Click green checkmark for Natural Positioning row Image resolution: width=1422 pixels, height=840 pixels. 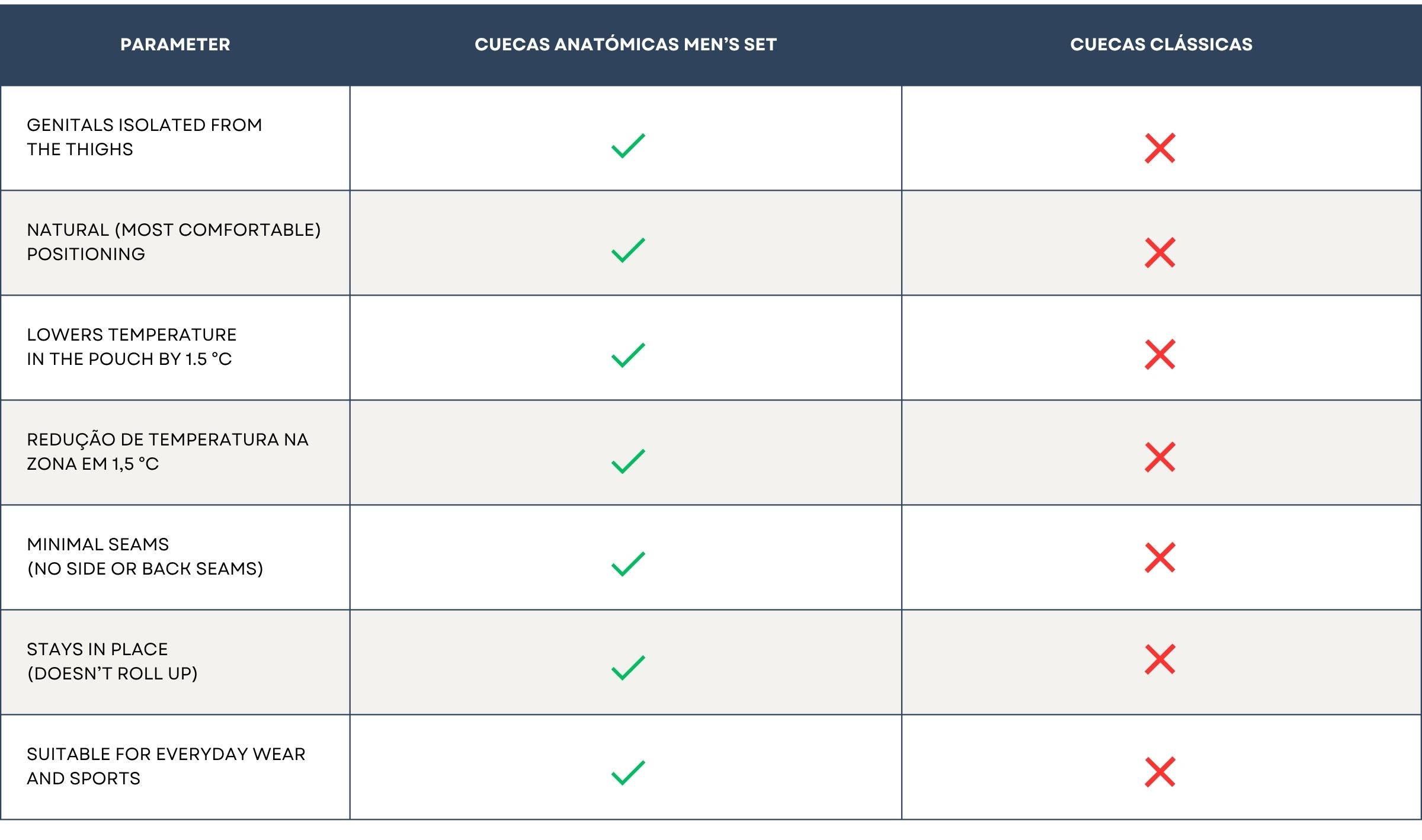point(627,250)
